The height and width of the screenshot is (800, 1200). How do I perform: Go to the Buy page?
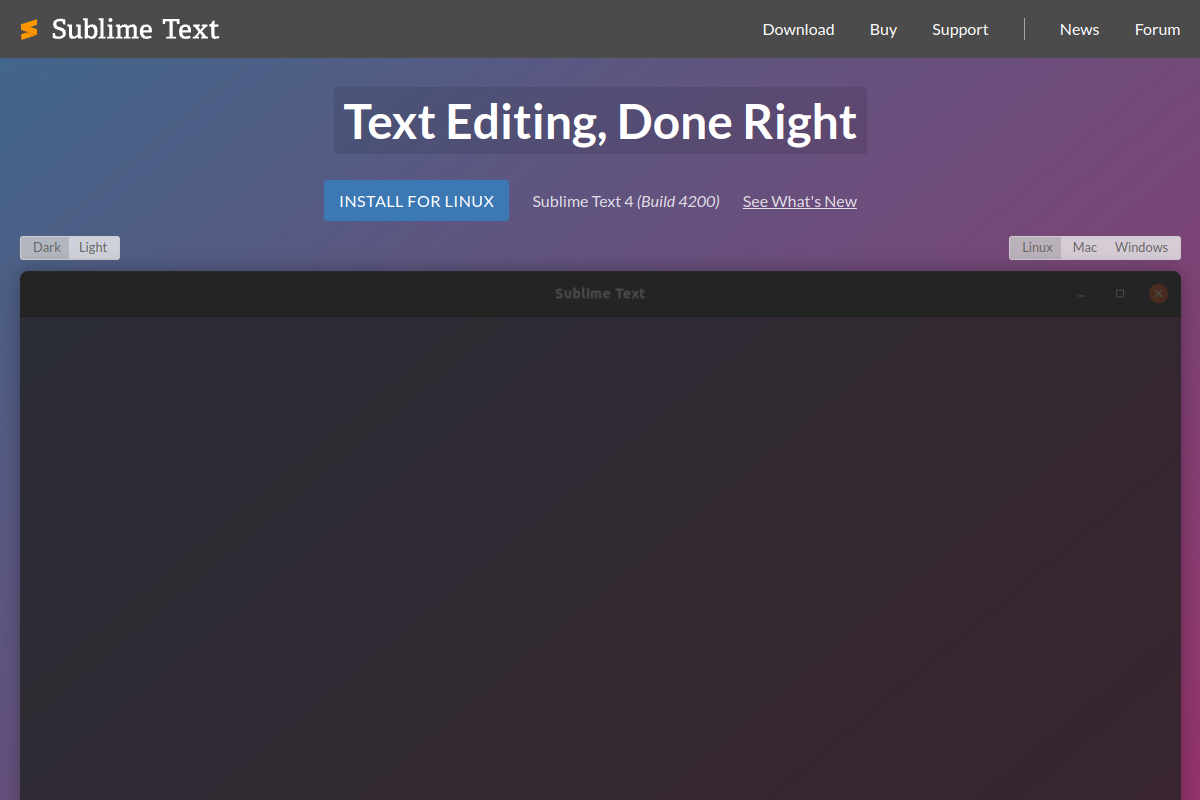click(x=883, y=29)
